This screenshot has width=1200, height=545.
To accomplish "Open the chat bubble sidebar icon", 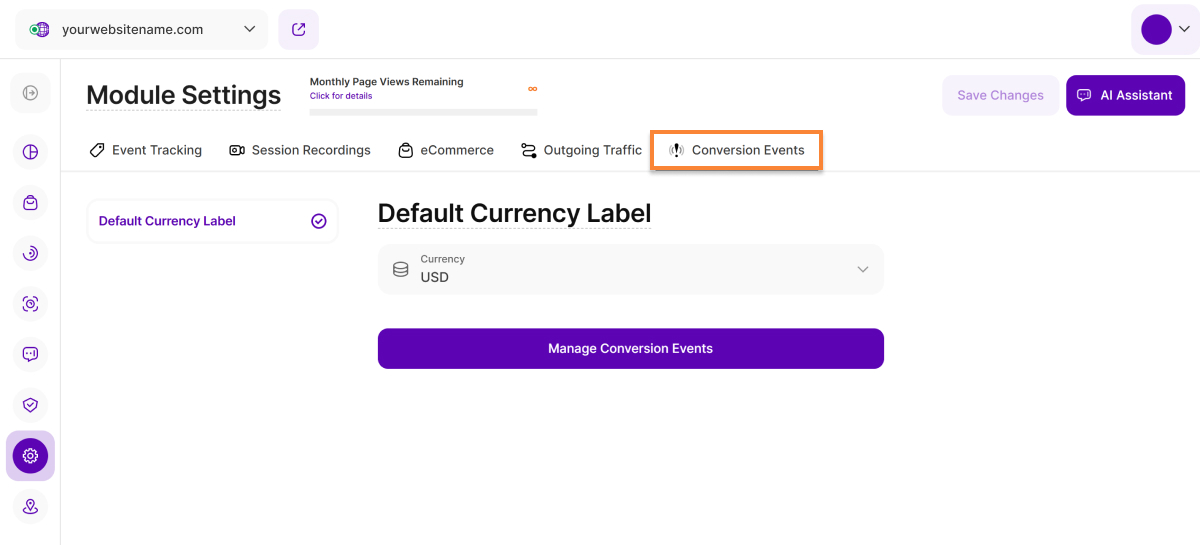I will point(30,353).
